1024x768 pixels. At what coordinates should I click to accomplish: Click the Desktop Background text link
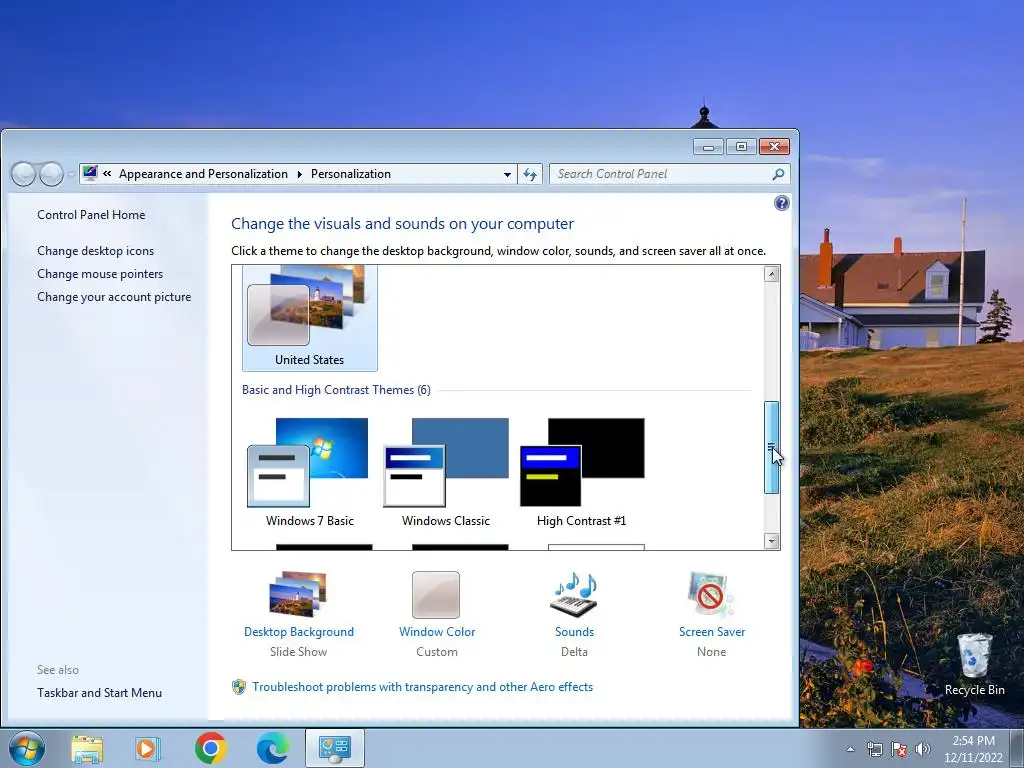(x=298, y=632)
